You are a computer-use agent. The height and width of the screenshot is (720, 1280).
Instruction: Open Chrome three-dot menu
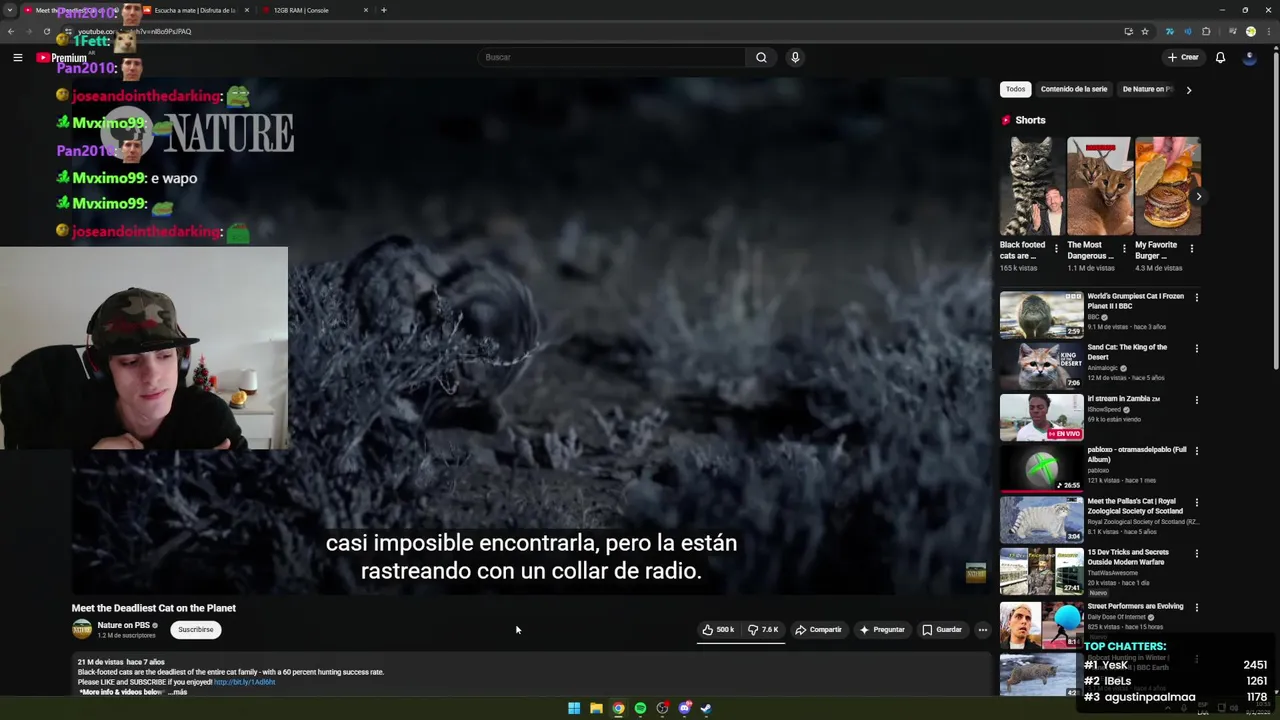[x=1269, y=31]
